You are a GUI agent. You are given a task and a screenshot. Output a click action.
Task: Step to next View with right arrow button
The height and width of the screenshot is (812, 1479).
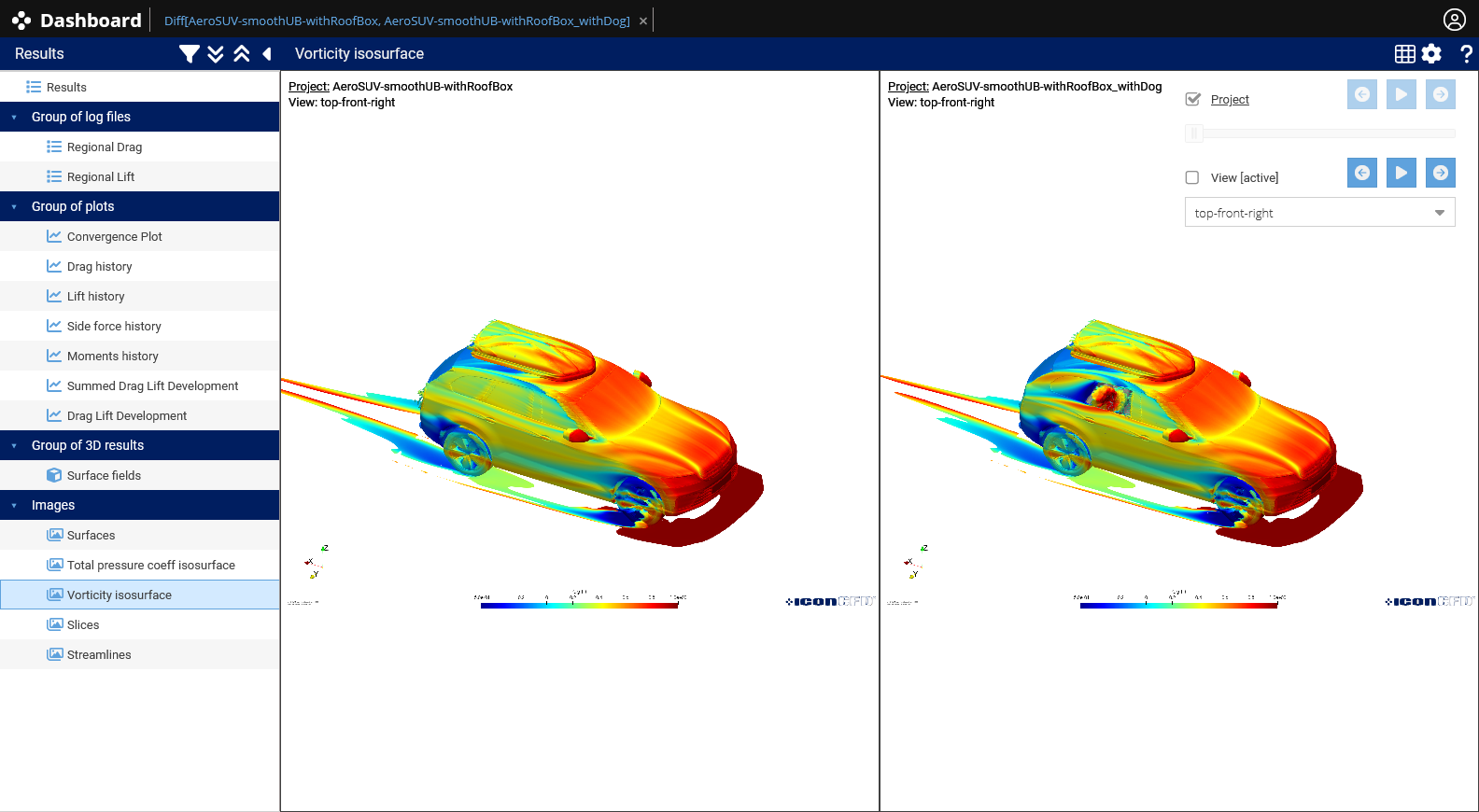click(x=1441, y=173)
